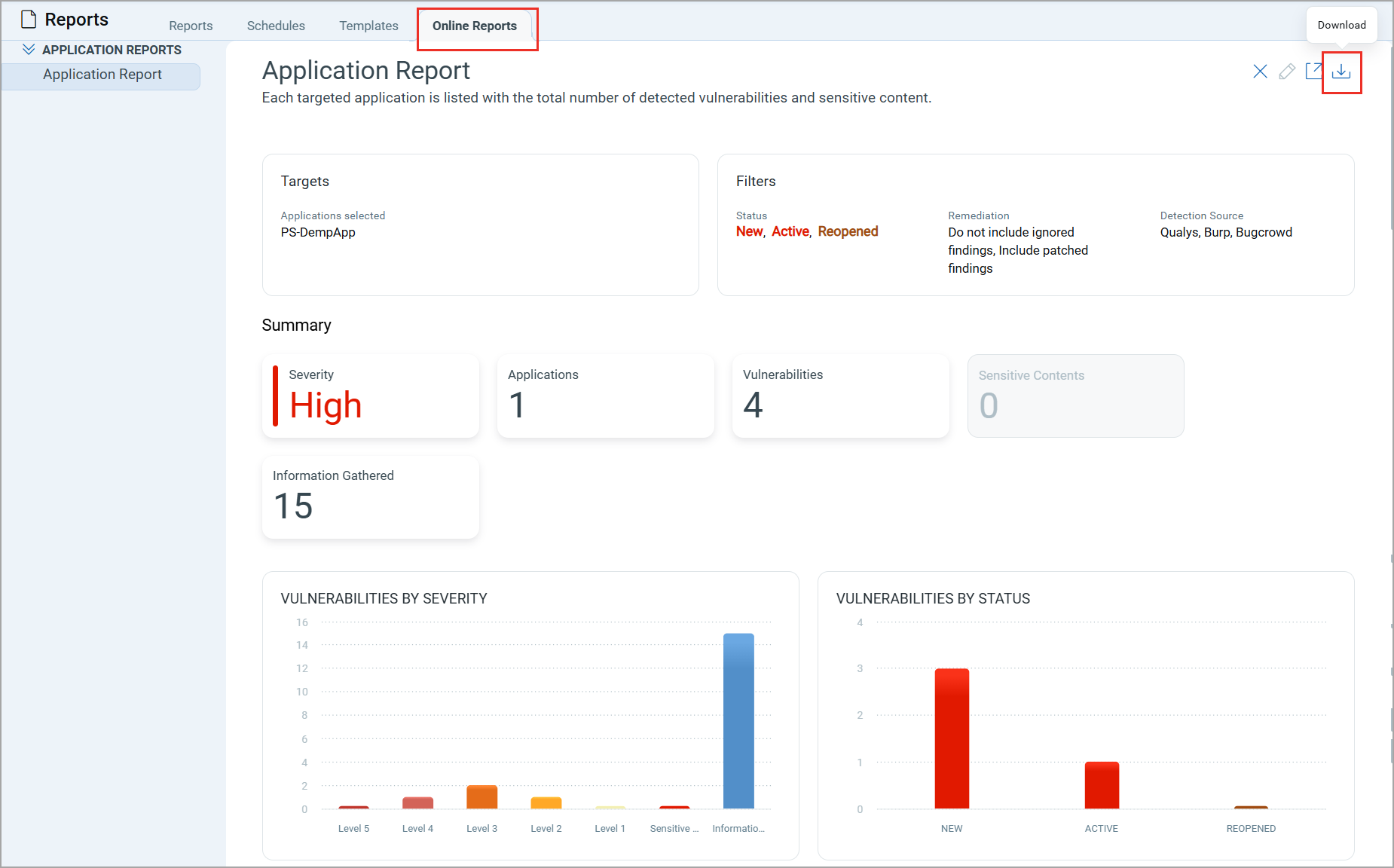The width and height of the screenshot is (1394, 868).
Task: Click the Level 4 bar in severity chart
Action: click(x=418, y=803)
